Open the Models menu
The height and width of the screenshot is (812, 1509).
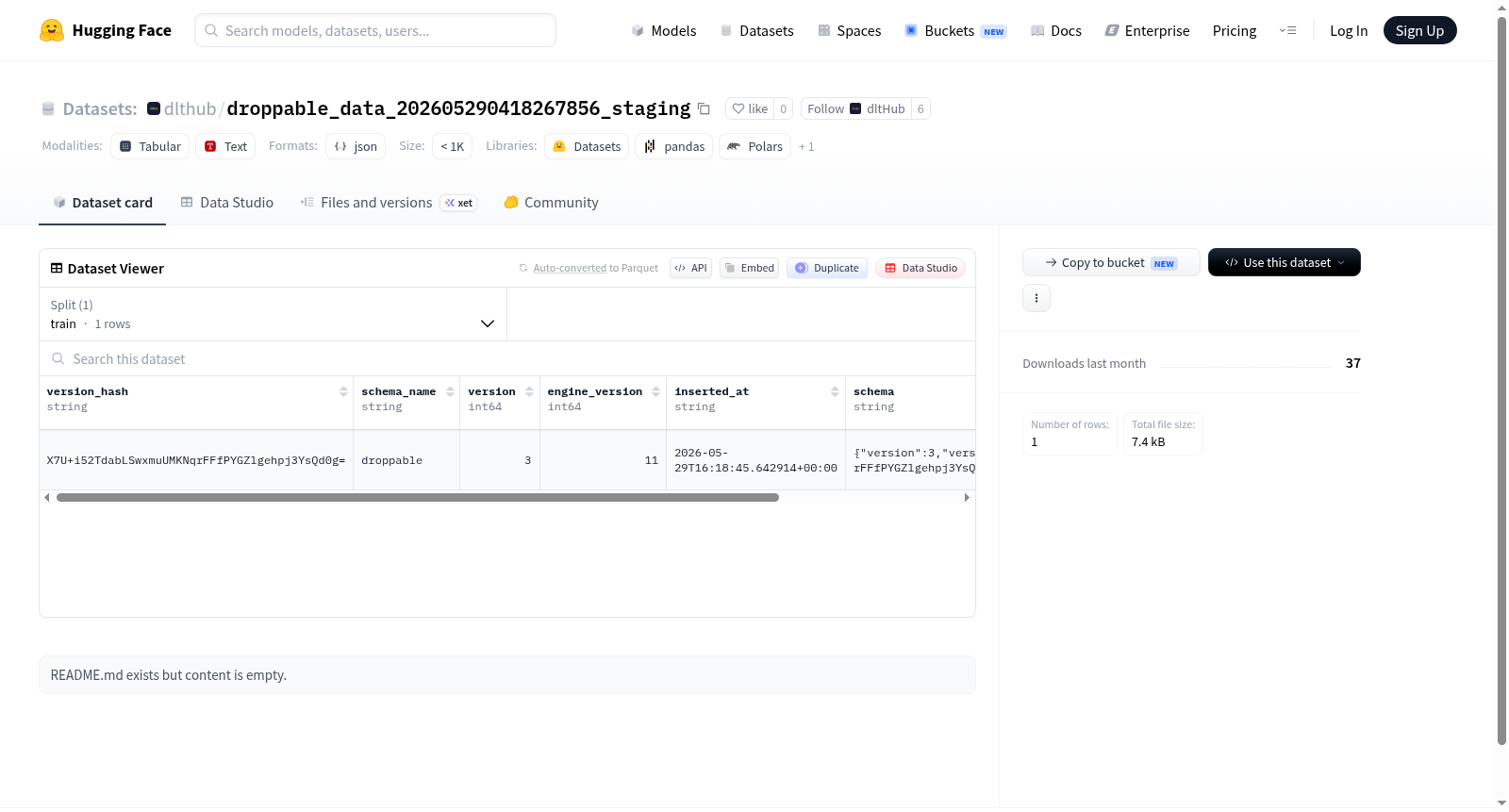pos(664,30)
